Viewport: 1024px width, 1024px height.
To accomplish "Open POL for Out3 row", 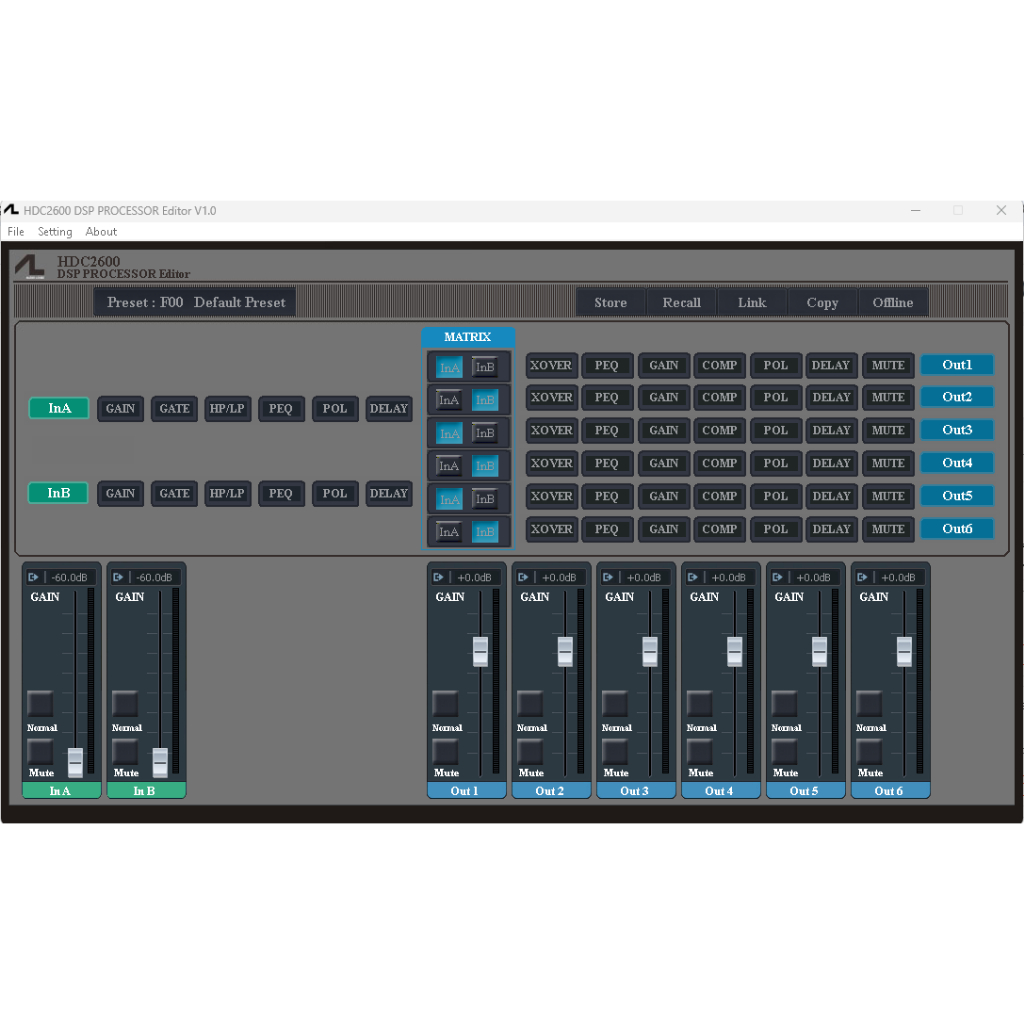I will pyautogui.click(x=776, y=430).
